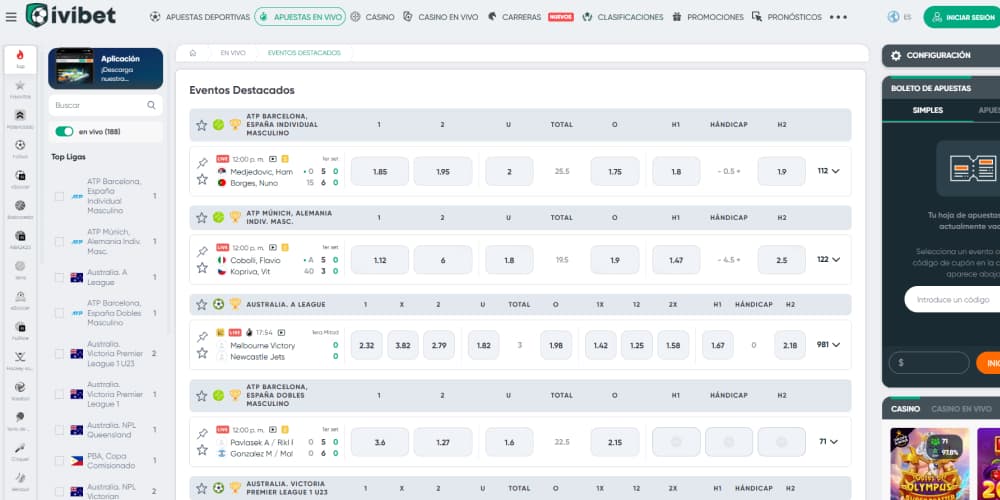Click En Vivo breadcrumb link

233,53
